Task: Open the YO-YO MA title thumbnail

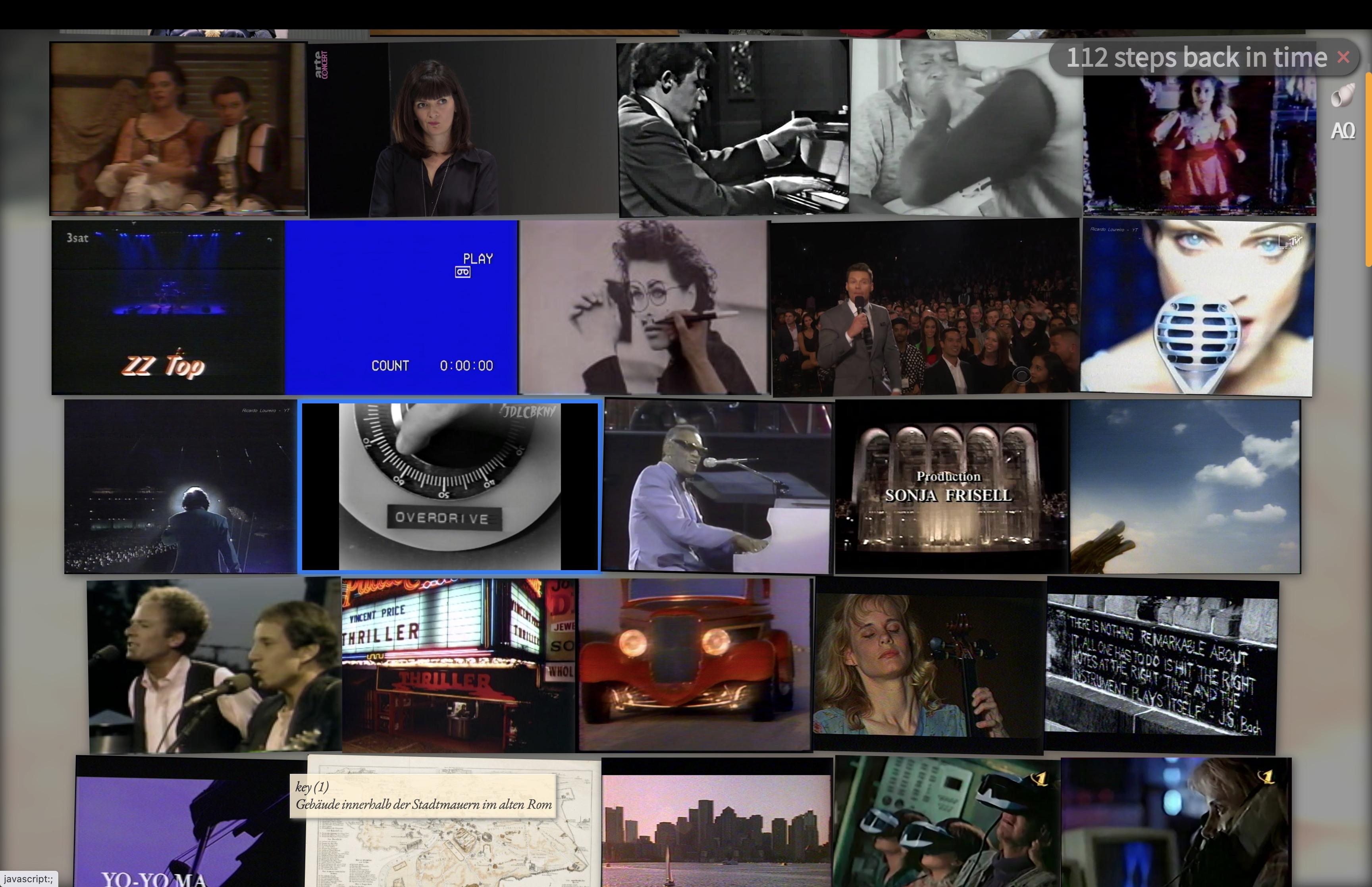Action: pos(191,822)
